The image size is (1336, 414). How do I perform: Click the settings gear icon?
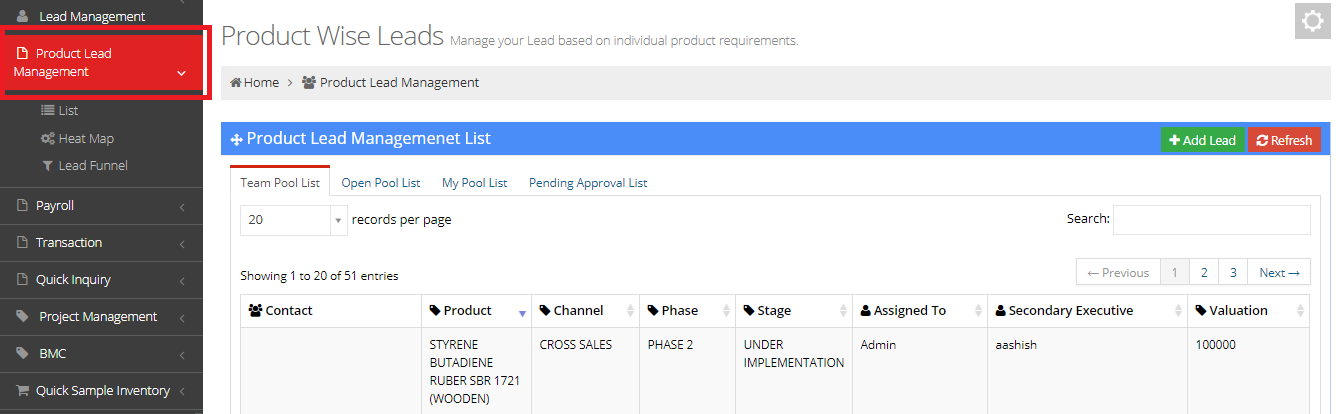point(1312,21)
